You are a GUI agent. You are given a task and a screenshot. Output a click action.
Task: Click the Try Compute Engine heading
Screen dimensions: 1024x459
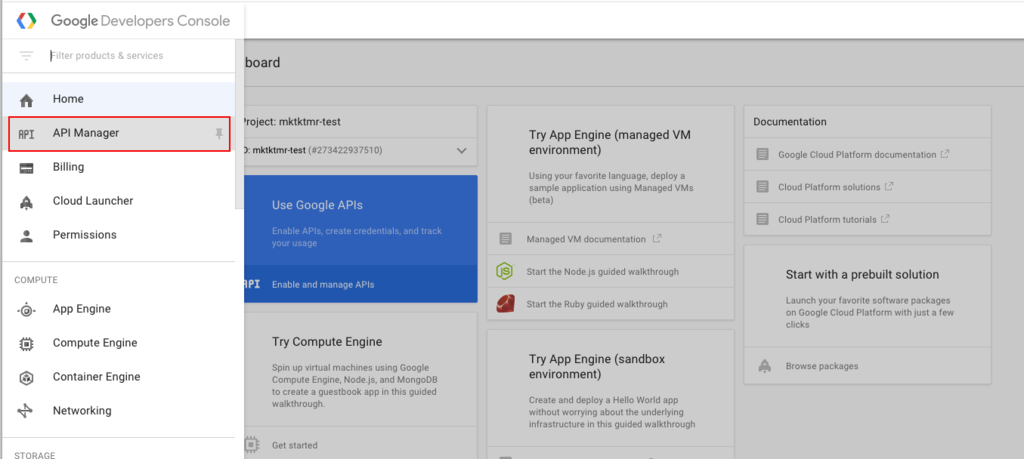[327, 341]
